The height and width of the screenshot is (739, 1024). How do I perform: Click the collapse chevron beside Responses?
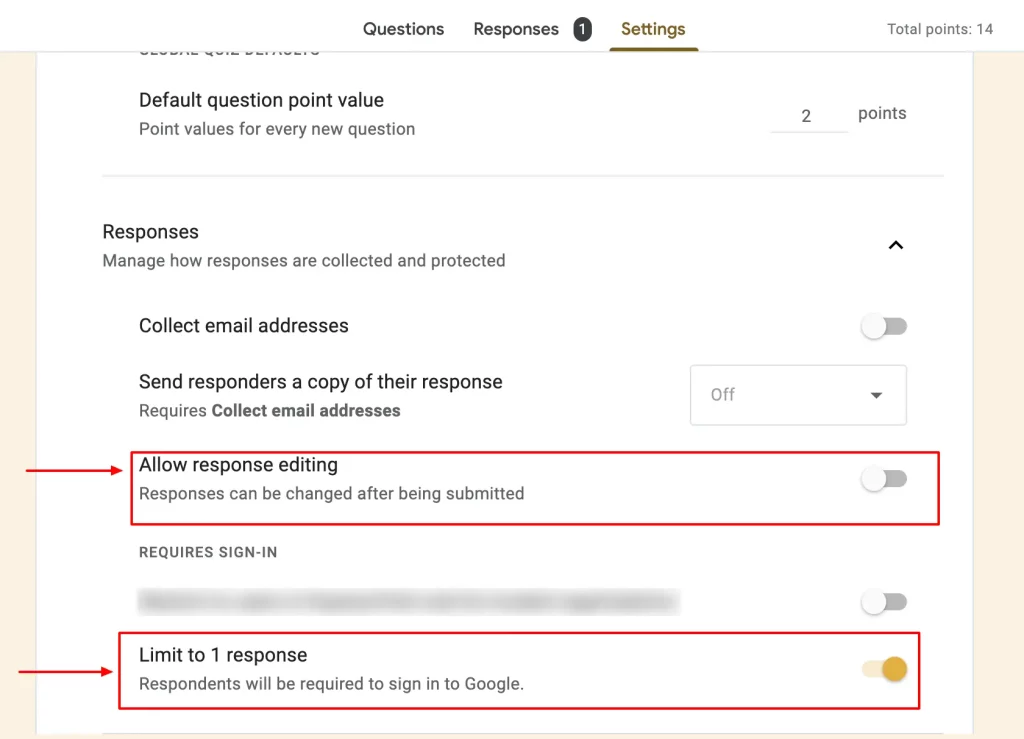click(896, 244)
